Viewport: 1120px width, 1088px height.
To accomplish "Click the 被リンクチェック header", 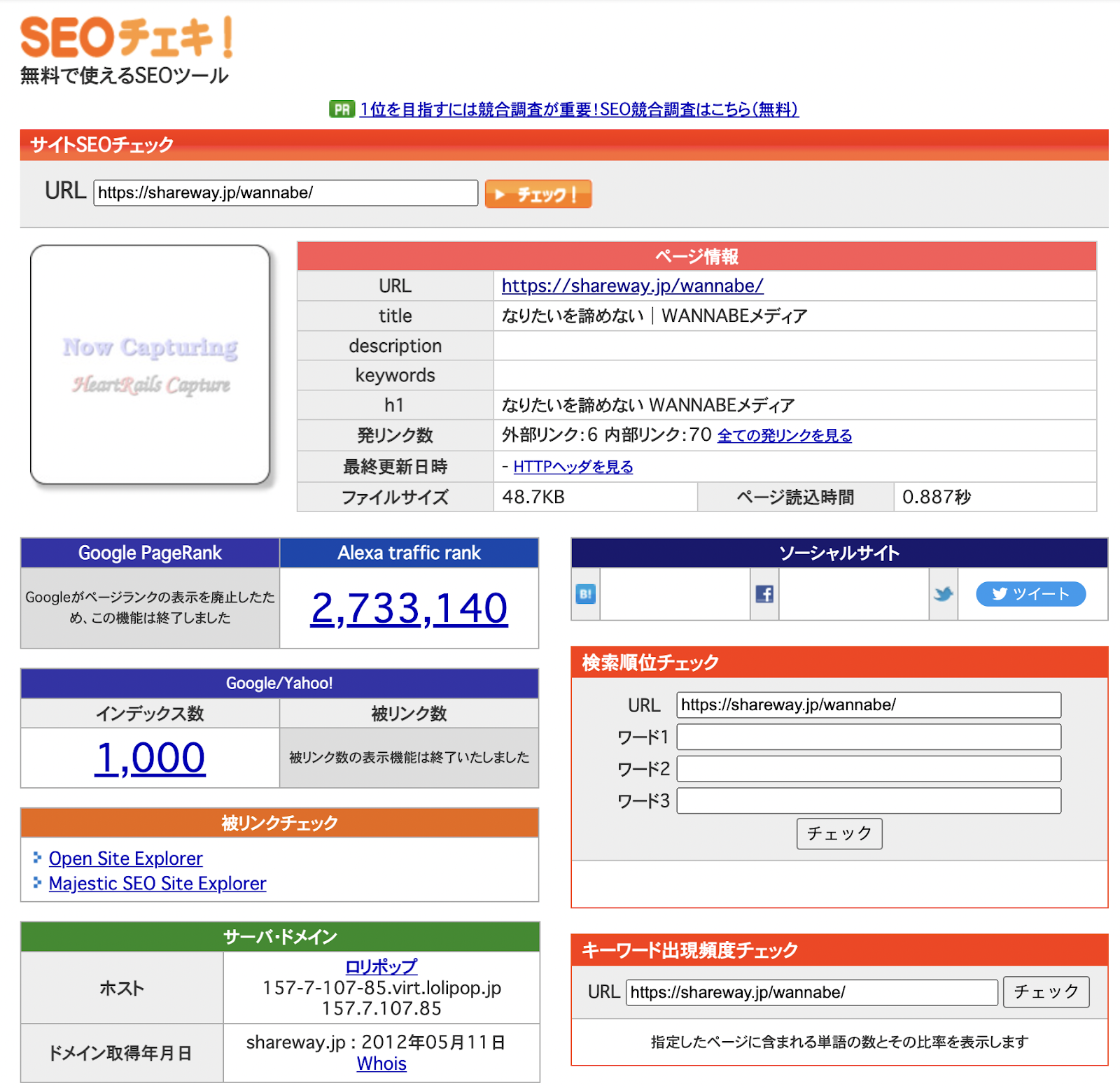I will pos(280,823).
